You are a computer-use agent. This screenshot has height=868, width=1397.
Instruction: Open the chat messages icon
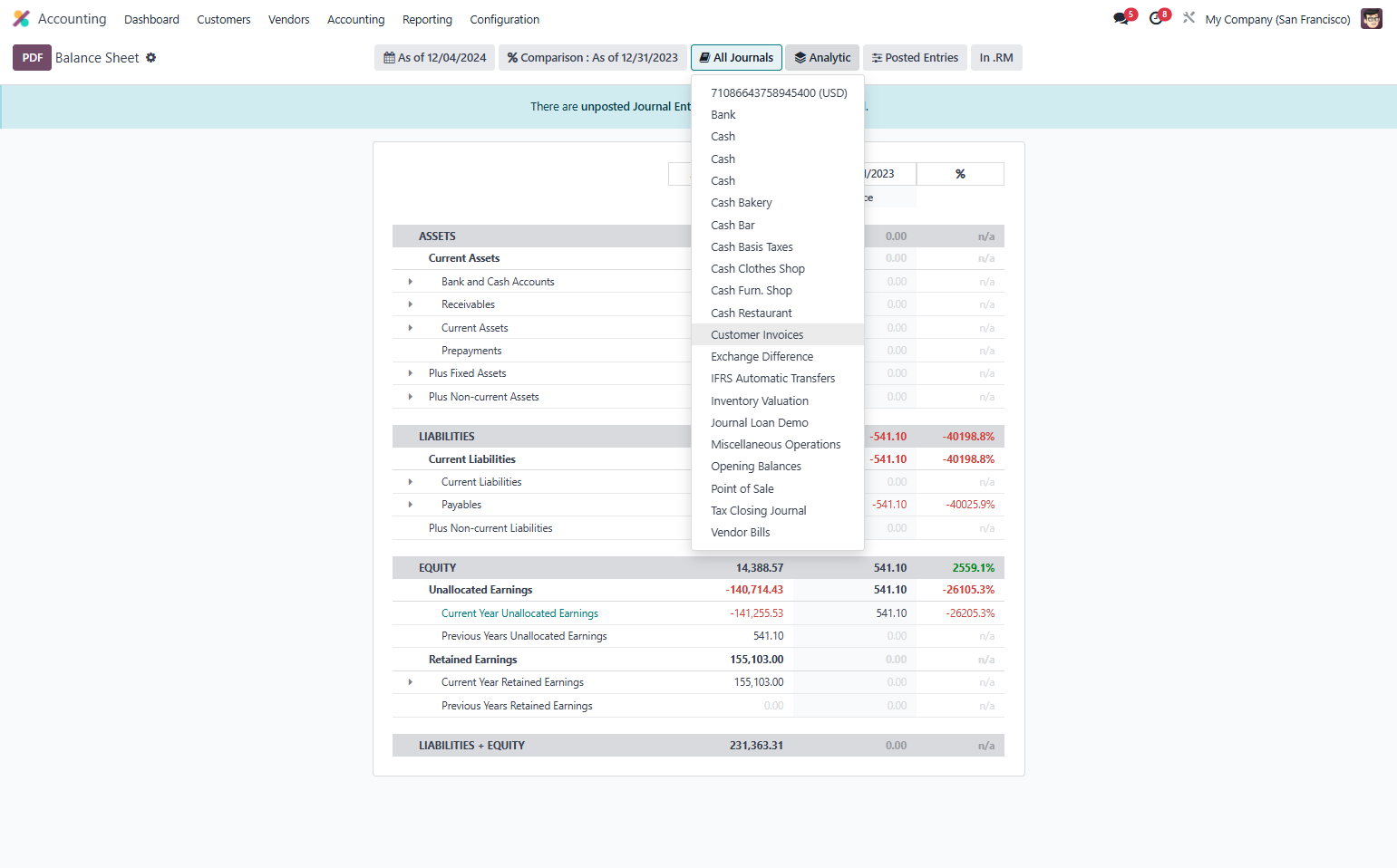tap(1121, 19)
